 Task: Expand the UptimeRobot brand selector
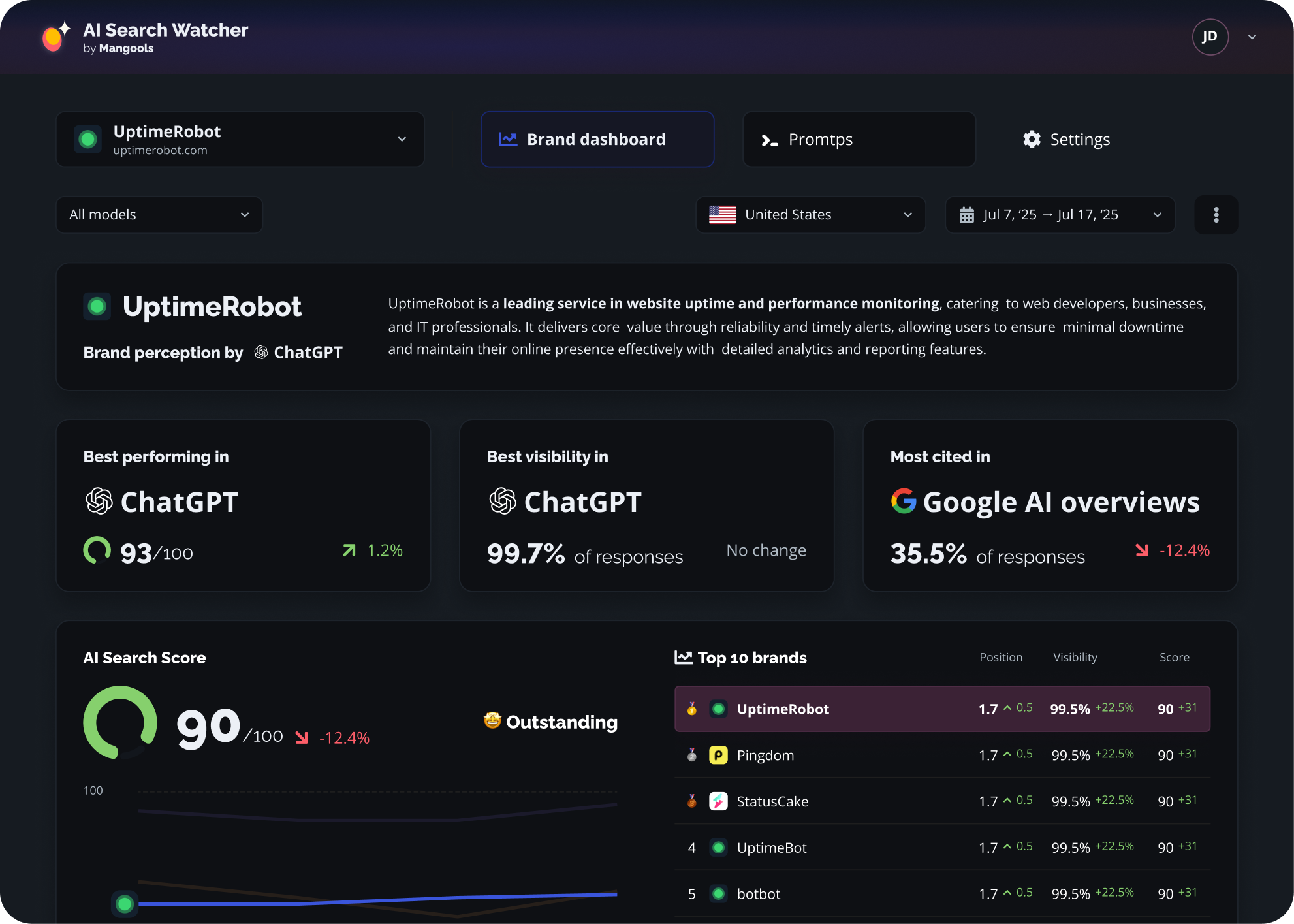tap(403, 139)
